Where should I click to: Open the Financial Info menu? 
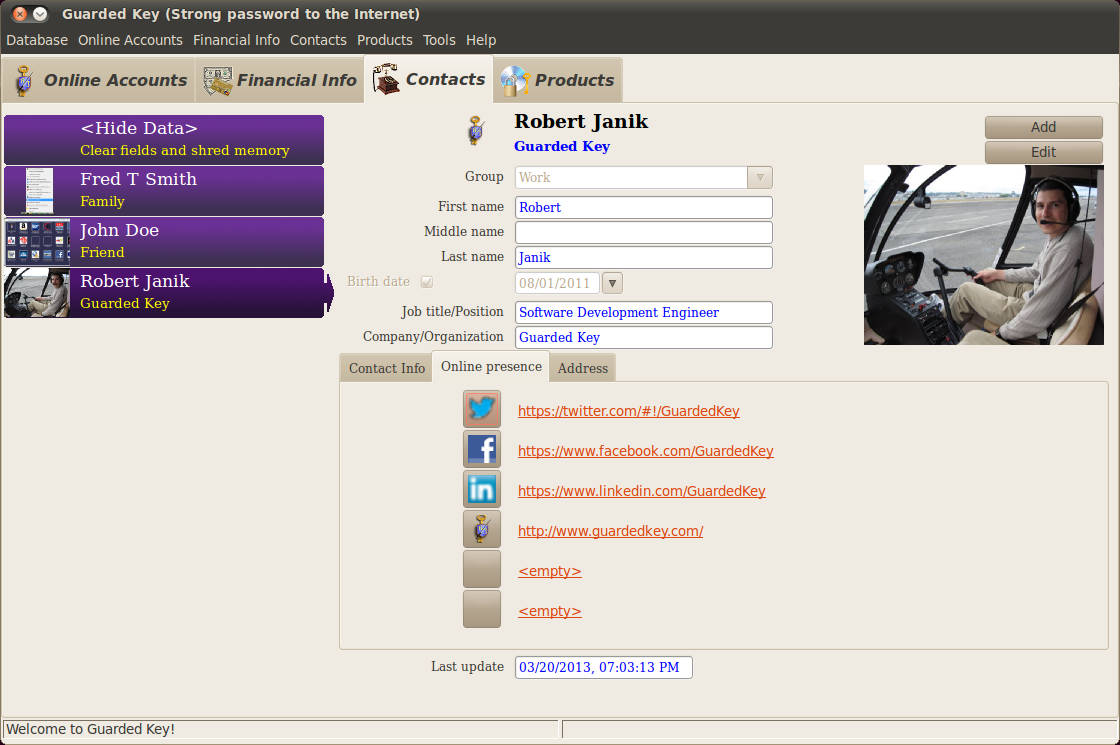236,40
